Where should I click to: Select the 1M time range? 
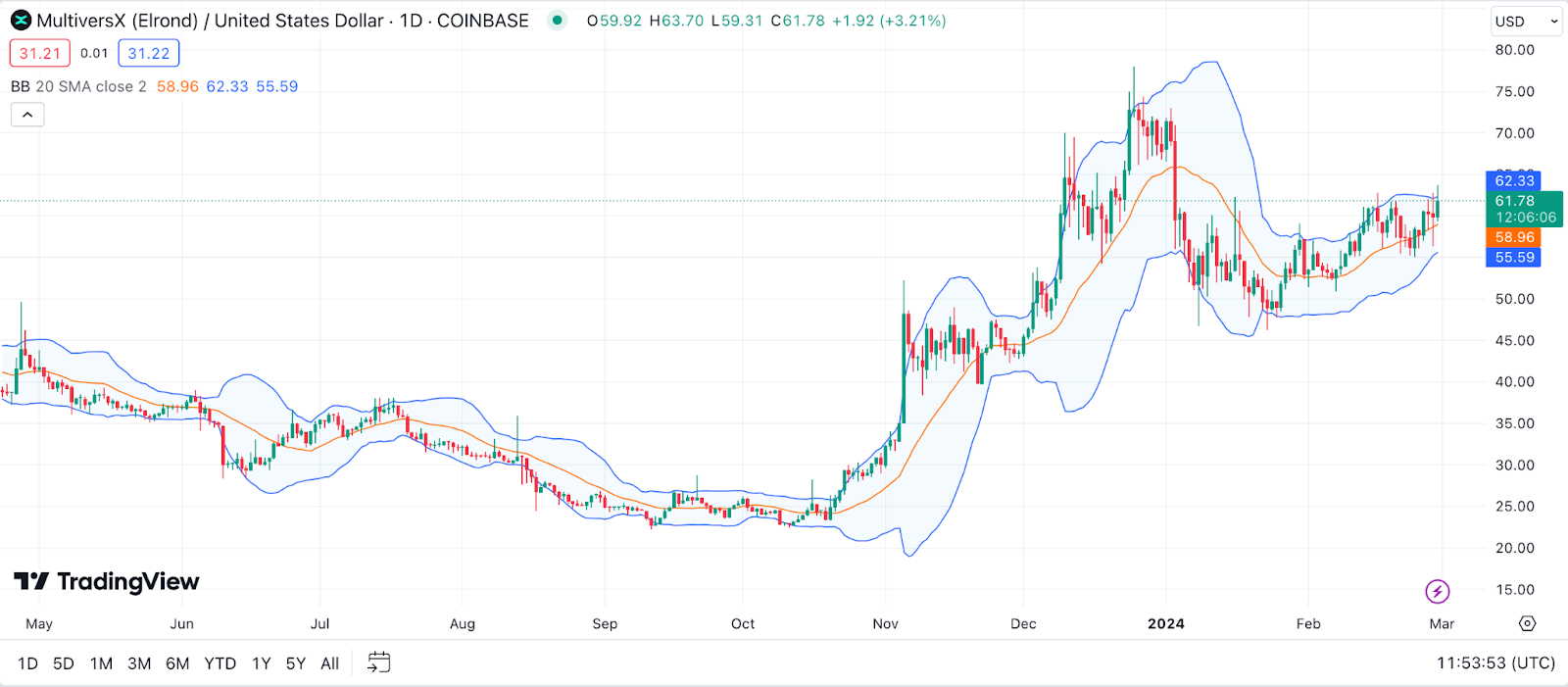coord(101,663)
